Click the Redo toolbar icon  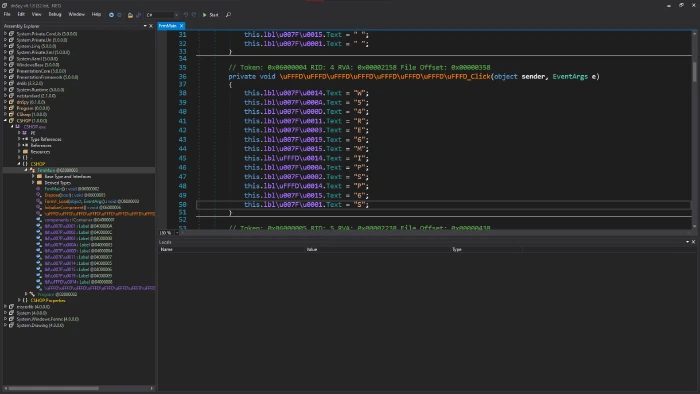pyautogui.click(x=194, y=15)
